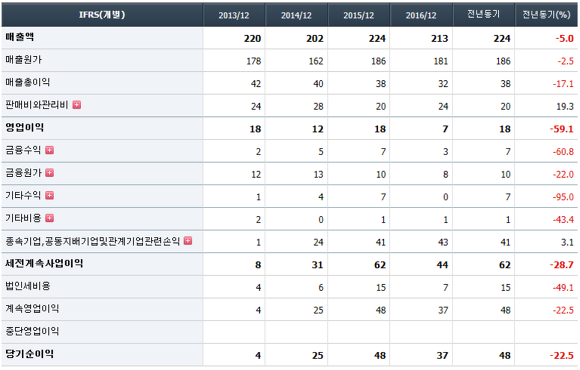Viewport: 580px width, 370px height.
Task: Select the 기타수익 label text
Action: (23, 195)
